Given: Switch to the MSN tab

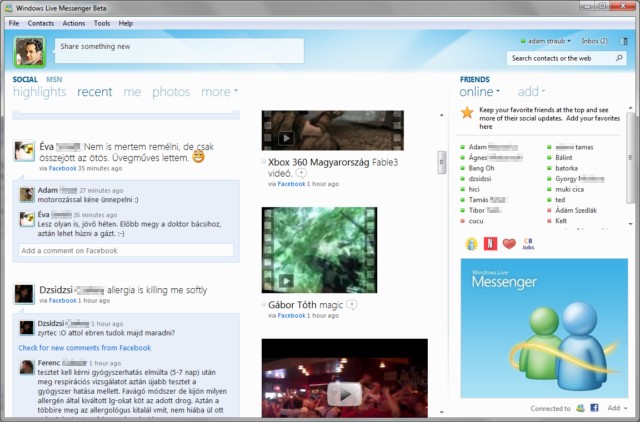Looking at the screenshot, I should (54, 79).
